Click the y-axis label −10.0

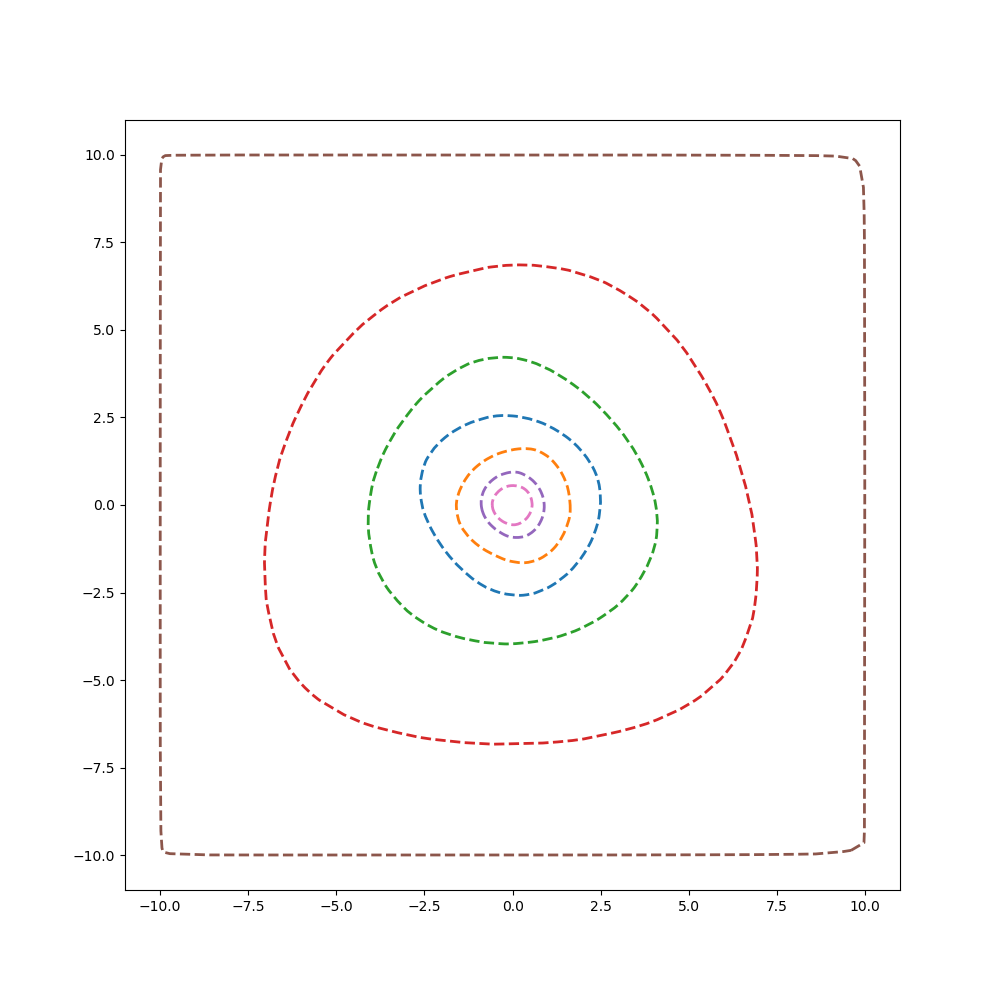pos(94,856)
